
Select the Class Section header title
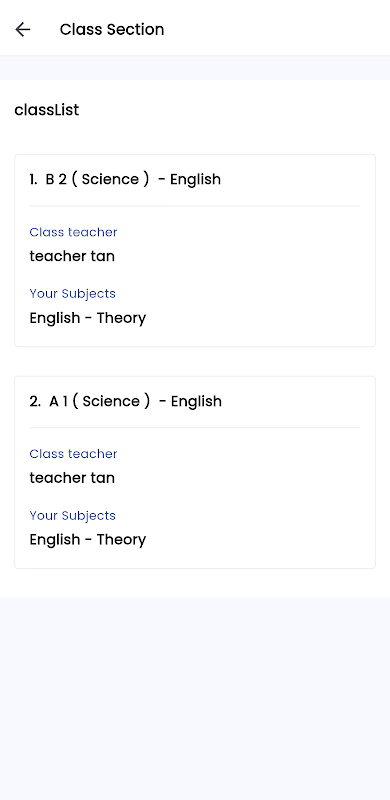click(112, 30)
